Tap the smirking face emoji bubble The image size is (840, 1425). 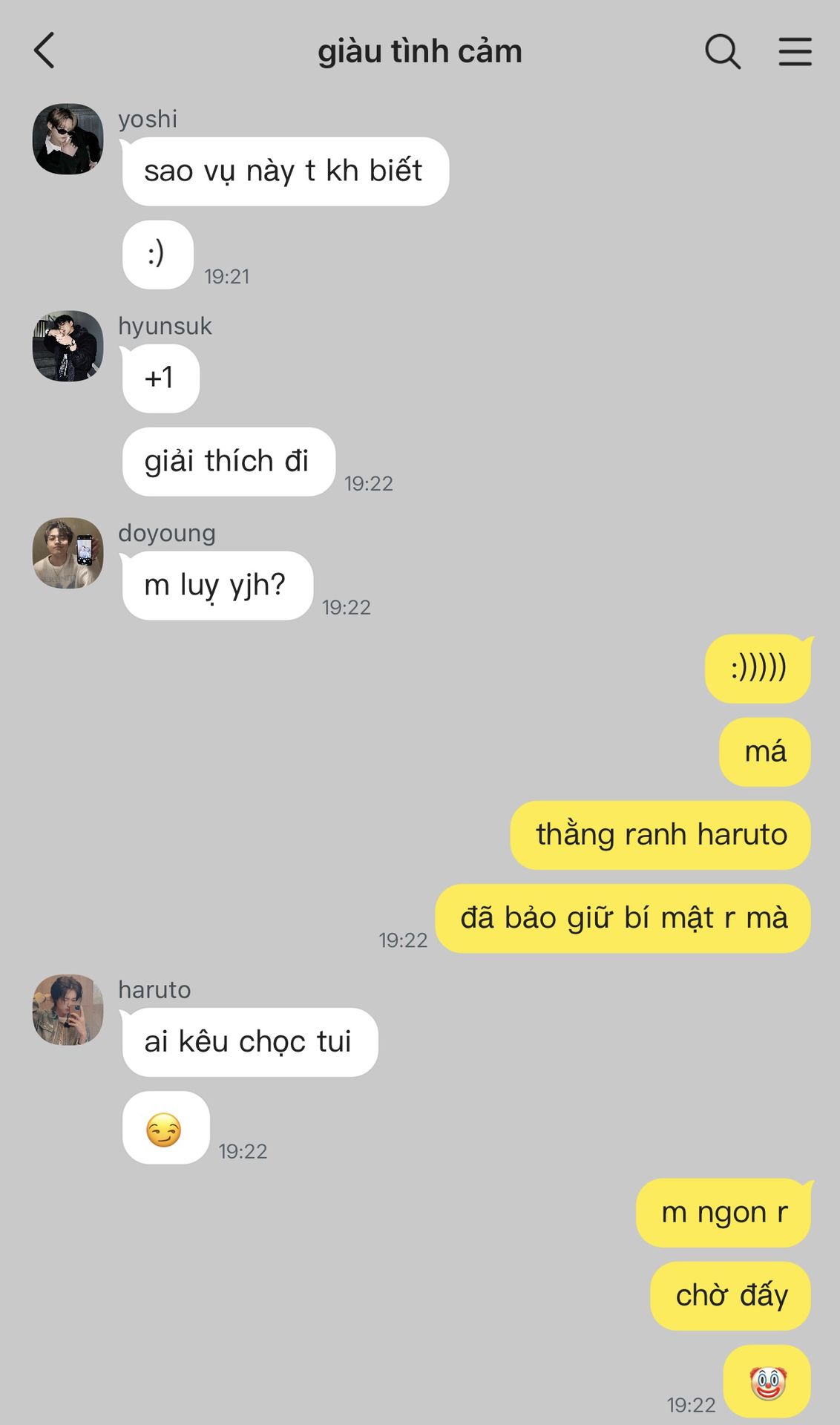(165, 1127)
